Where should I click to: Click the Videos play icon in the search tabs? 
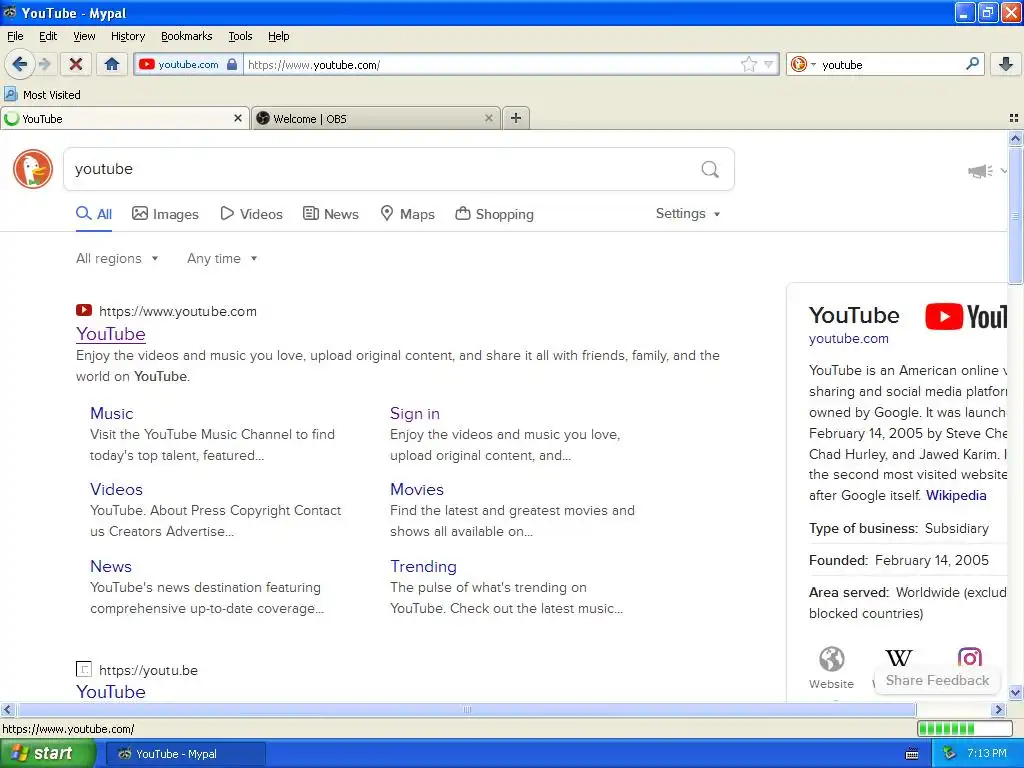click(x=227, y=214)
